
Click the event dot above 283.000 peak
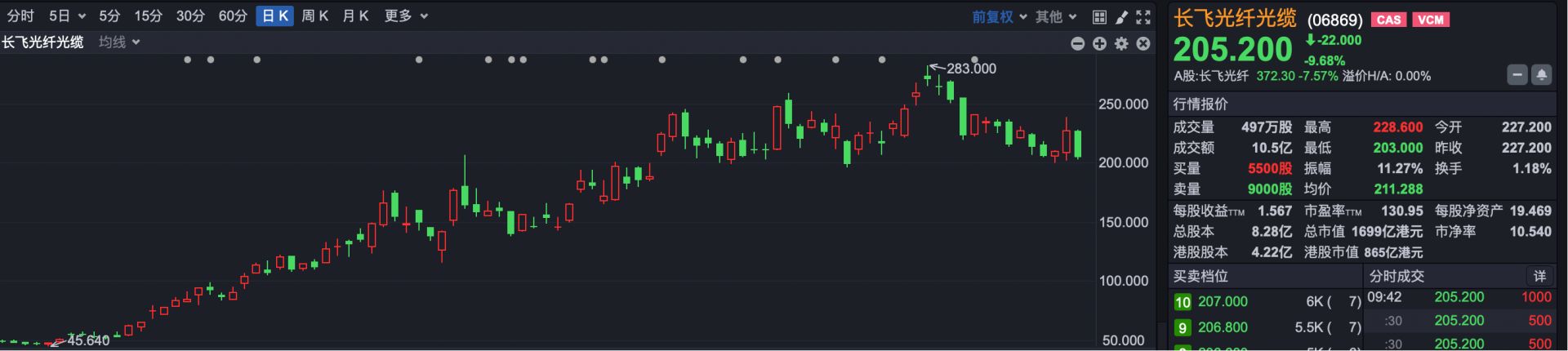point(974,60)
